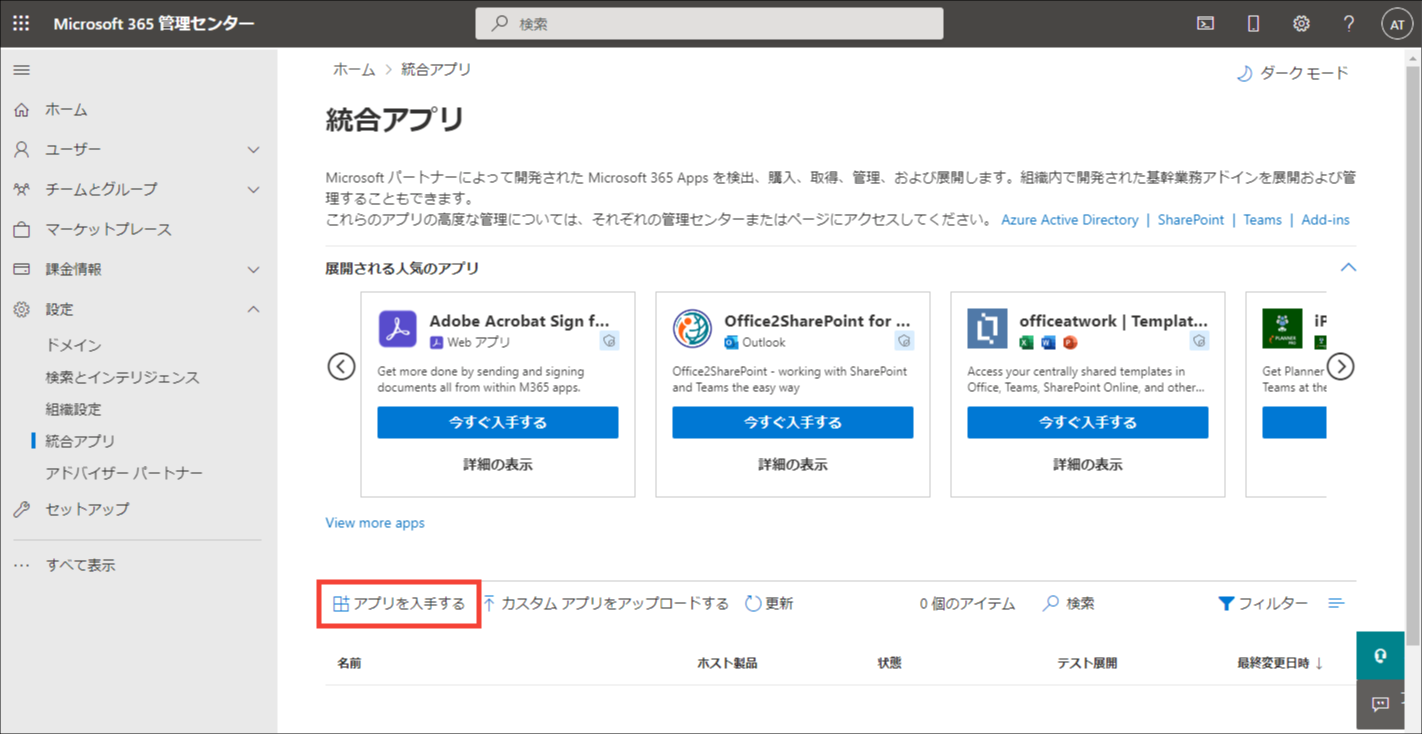Click アプリを入手する button
Image resolution: width=1422 pixels, height=734 pixels.
[x=399, y=604]
